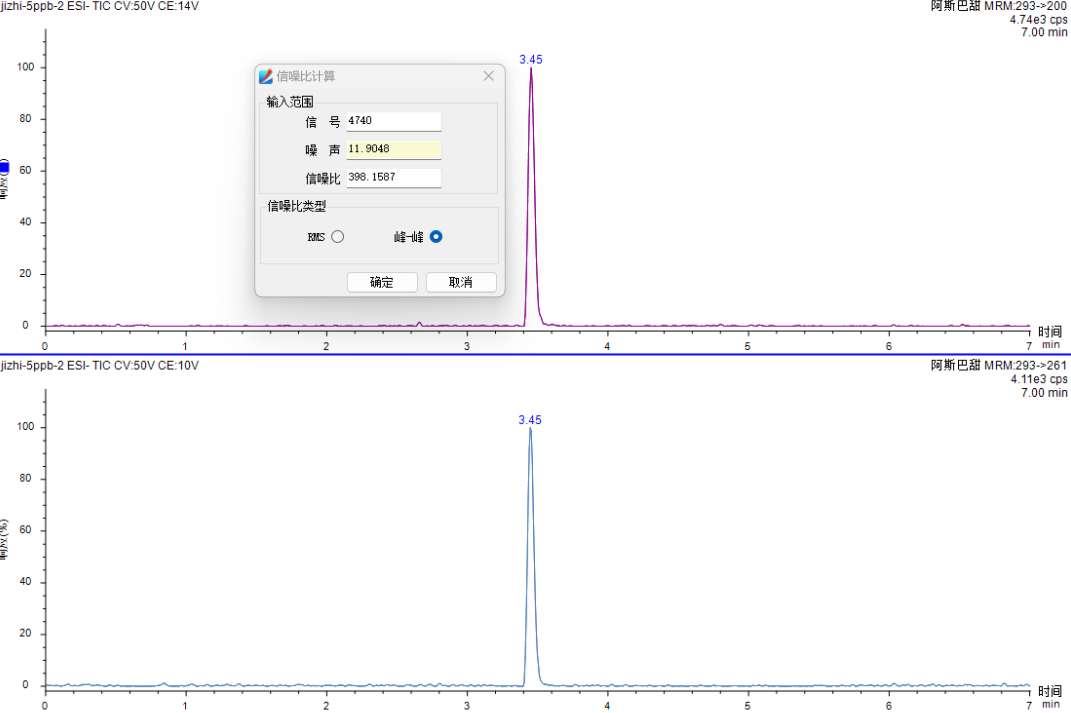Click the 信号 input field showing 4740
The height and width of the screenshot is (713, 1071).
tap(393, 121)
